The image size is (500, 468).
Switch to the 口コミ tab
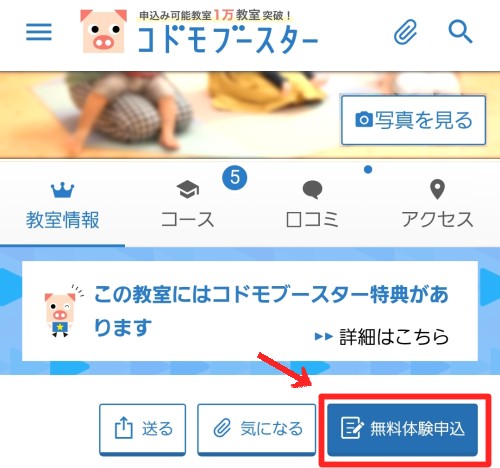click(x=312, y=205)
